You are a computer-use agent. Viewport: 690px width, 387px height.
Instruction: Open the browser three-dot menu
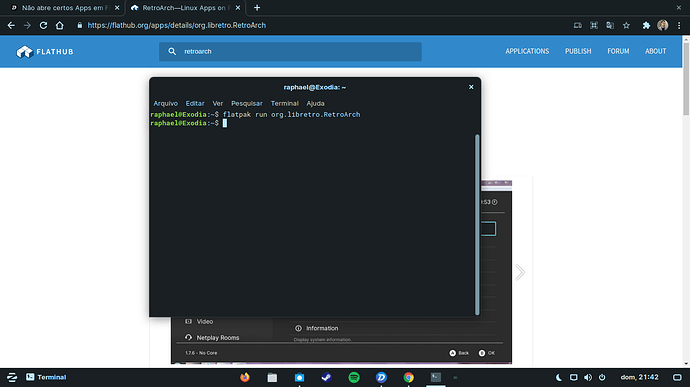[x=679, y=26]
